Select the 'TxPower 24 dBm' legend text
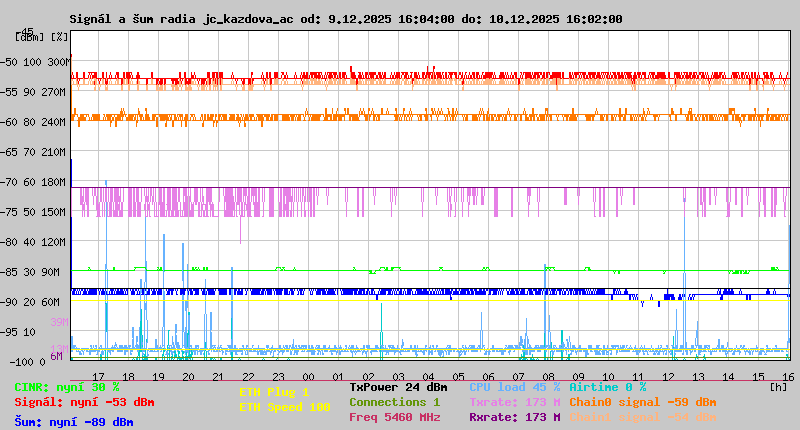This screenshot has height=430, width=800. [x=398, y=387]
